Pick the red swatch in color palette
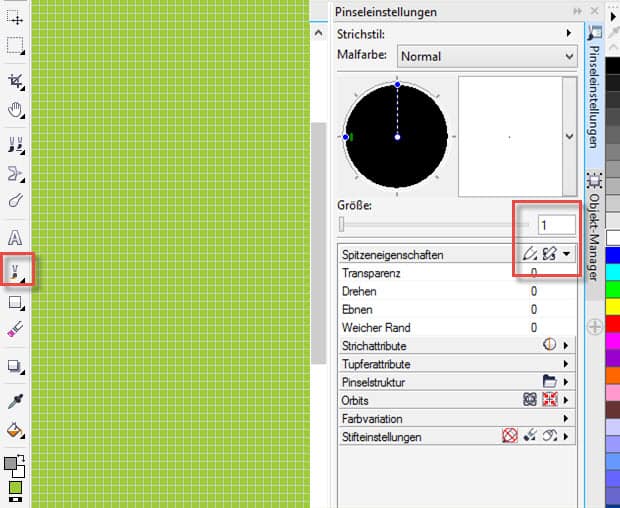The image size is (620, 508). tap(612, 323)
